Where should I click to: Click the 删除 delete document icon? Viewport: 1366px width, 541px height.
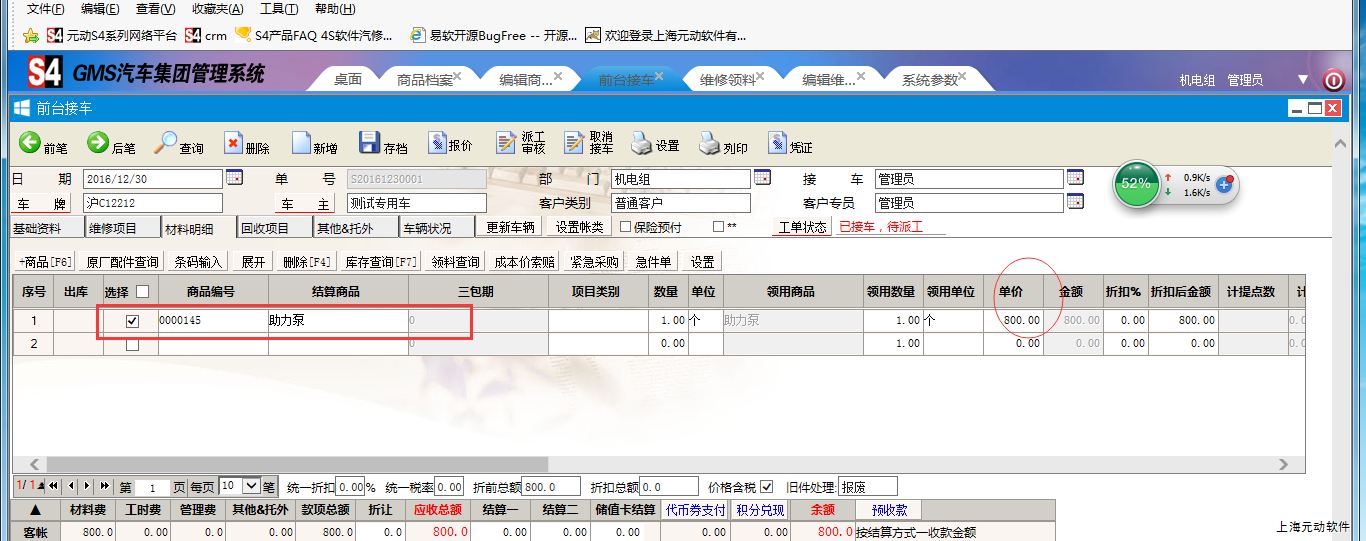(x=233, y=144)
